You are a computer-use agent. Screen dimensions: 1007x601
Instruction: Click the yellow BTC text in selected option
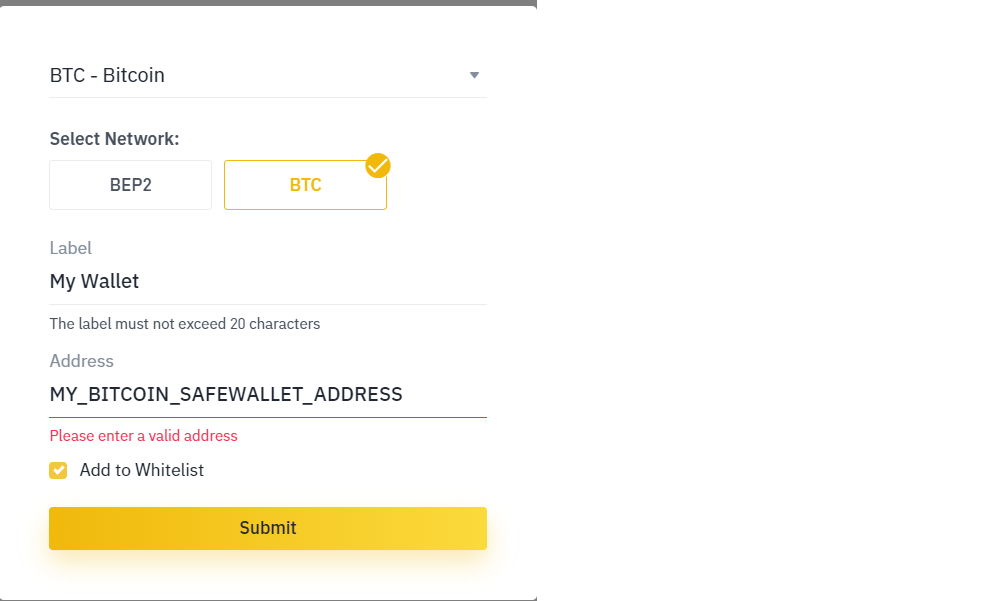(305, 185)
